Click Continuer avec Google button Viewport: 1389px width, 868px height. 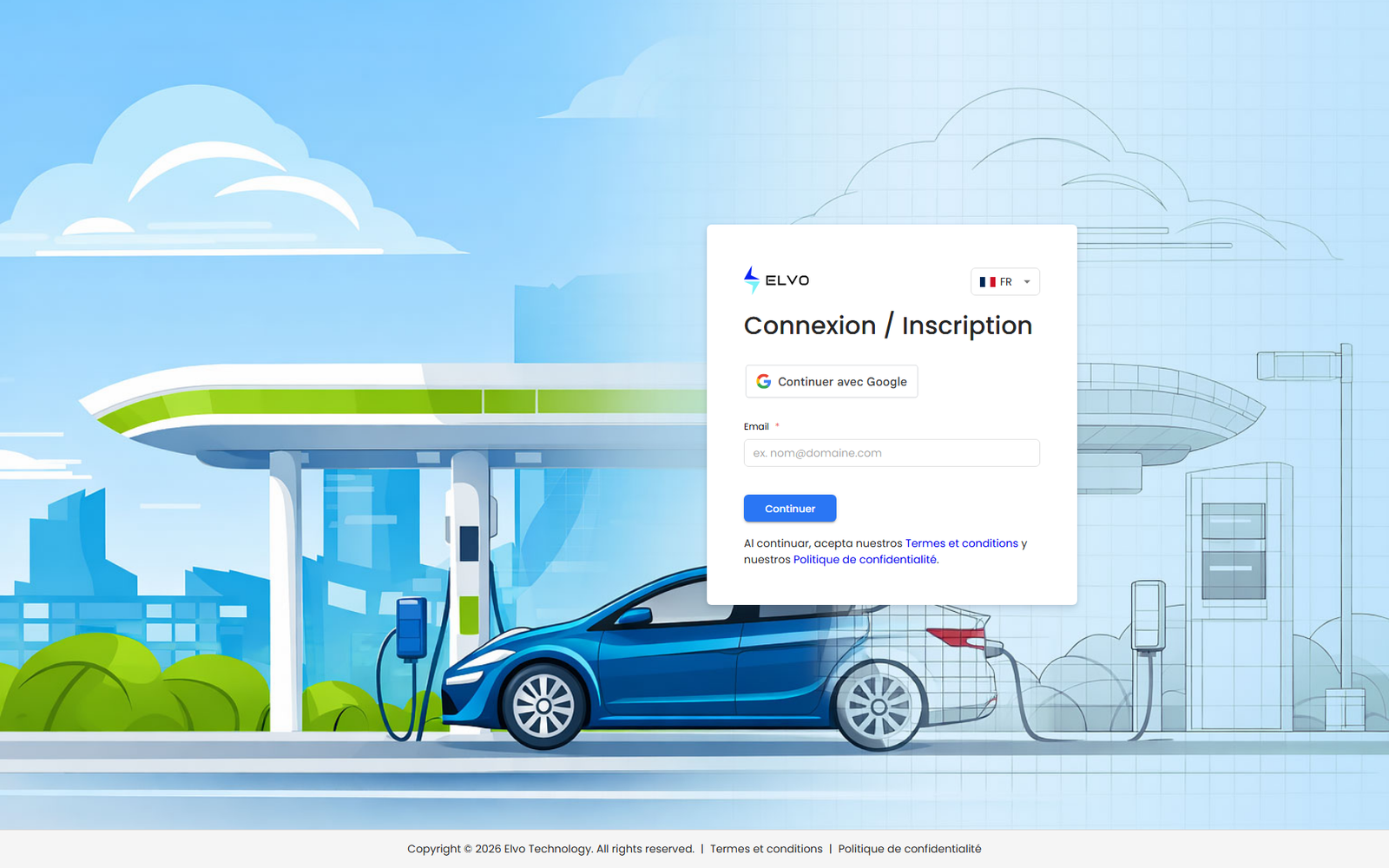click(x=832, y=381)
